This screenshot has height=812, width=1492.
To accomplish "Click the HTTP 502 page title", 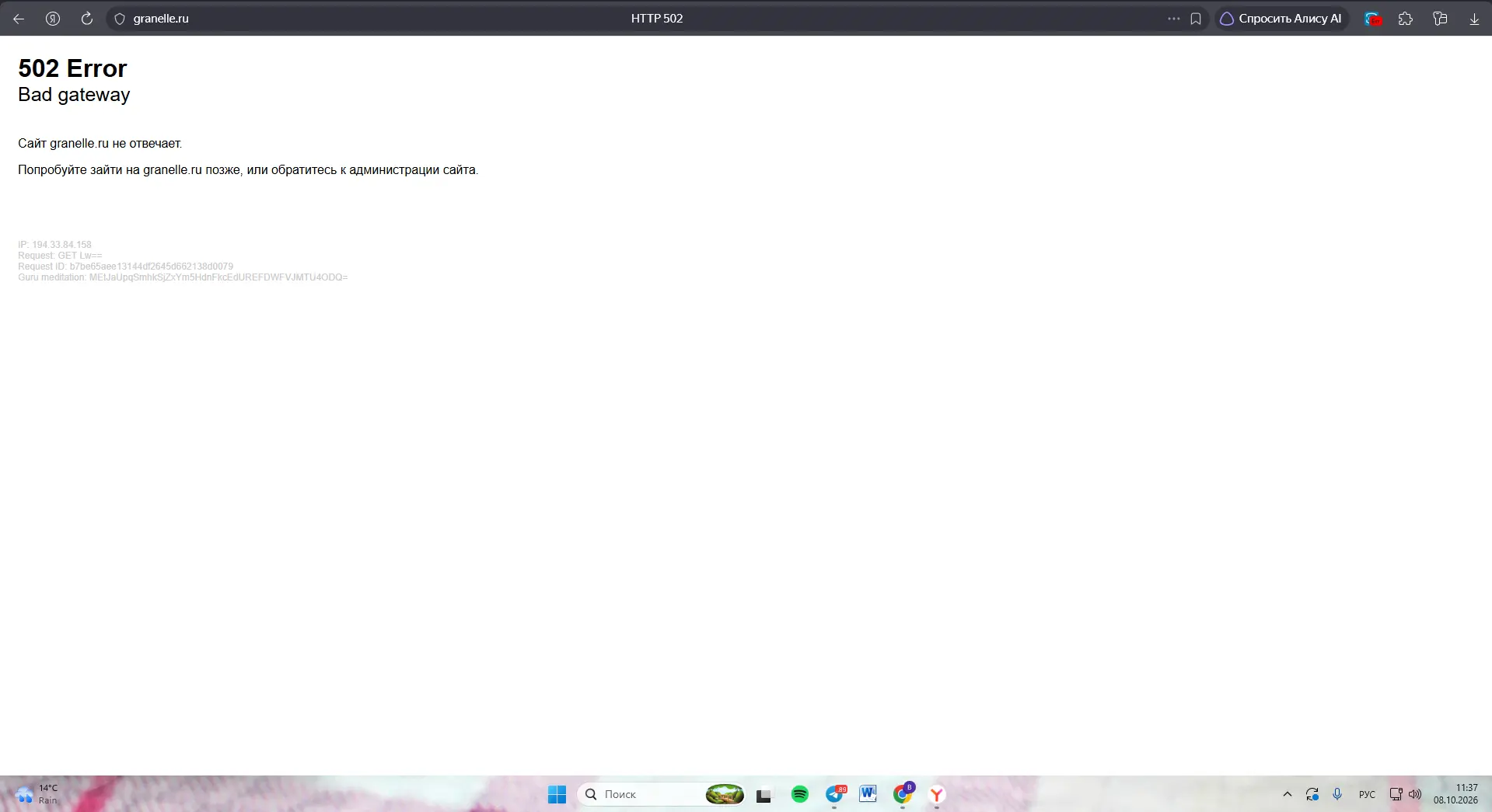I will (x=657, y=19).
